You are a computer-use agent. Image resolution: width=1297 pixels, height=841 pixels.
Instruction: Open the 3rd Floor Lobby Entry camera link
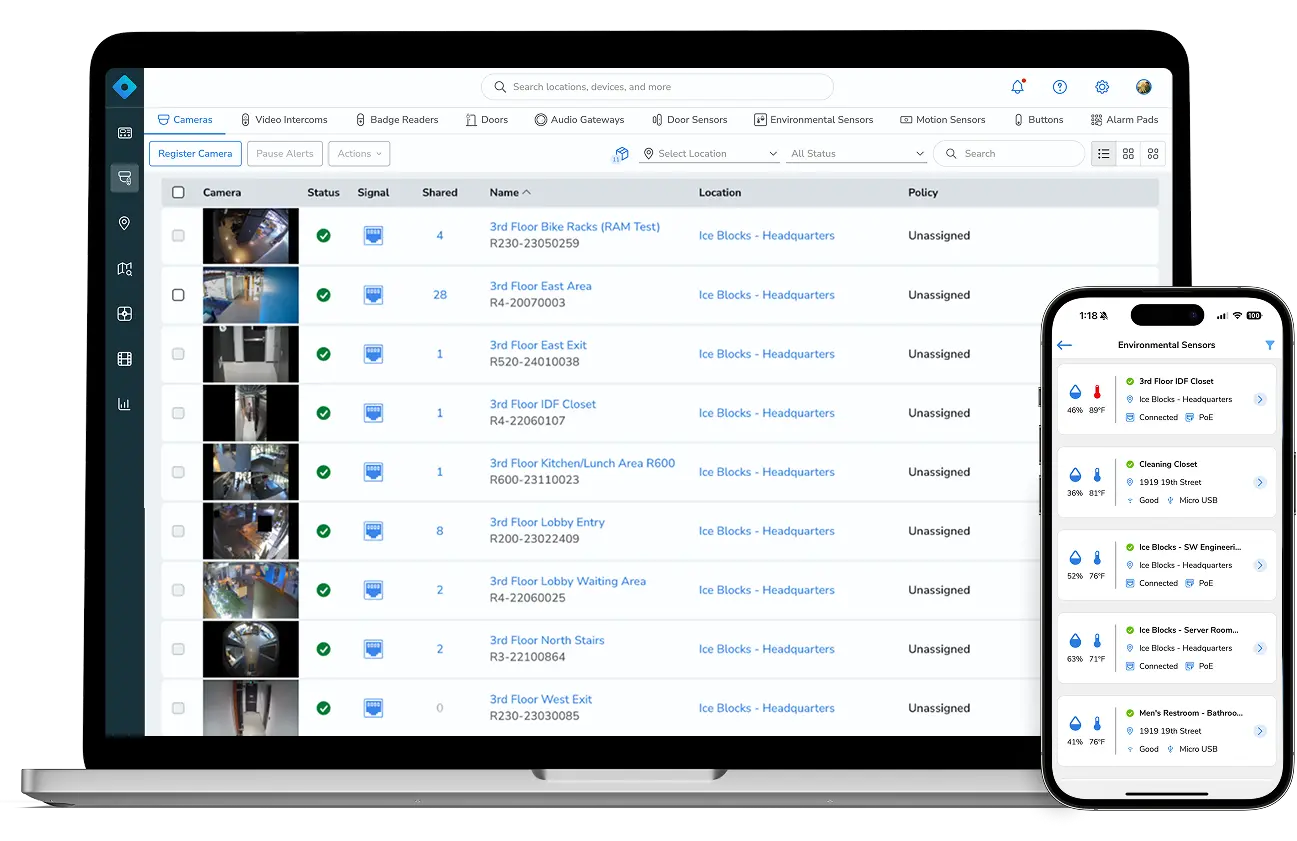point(547,522)
